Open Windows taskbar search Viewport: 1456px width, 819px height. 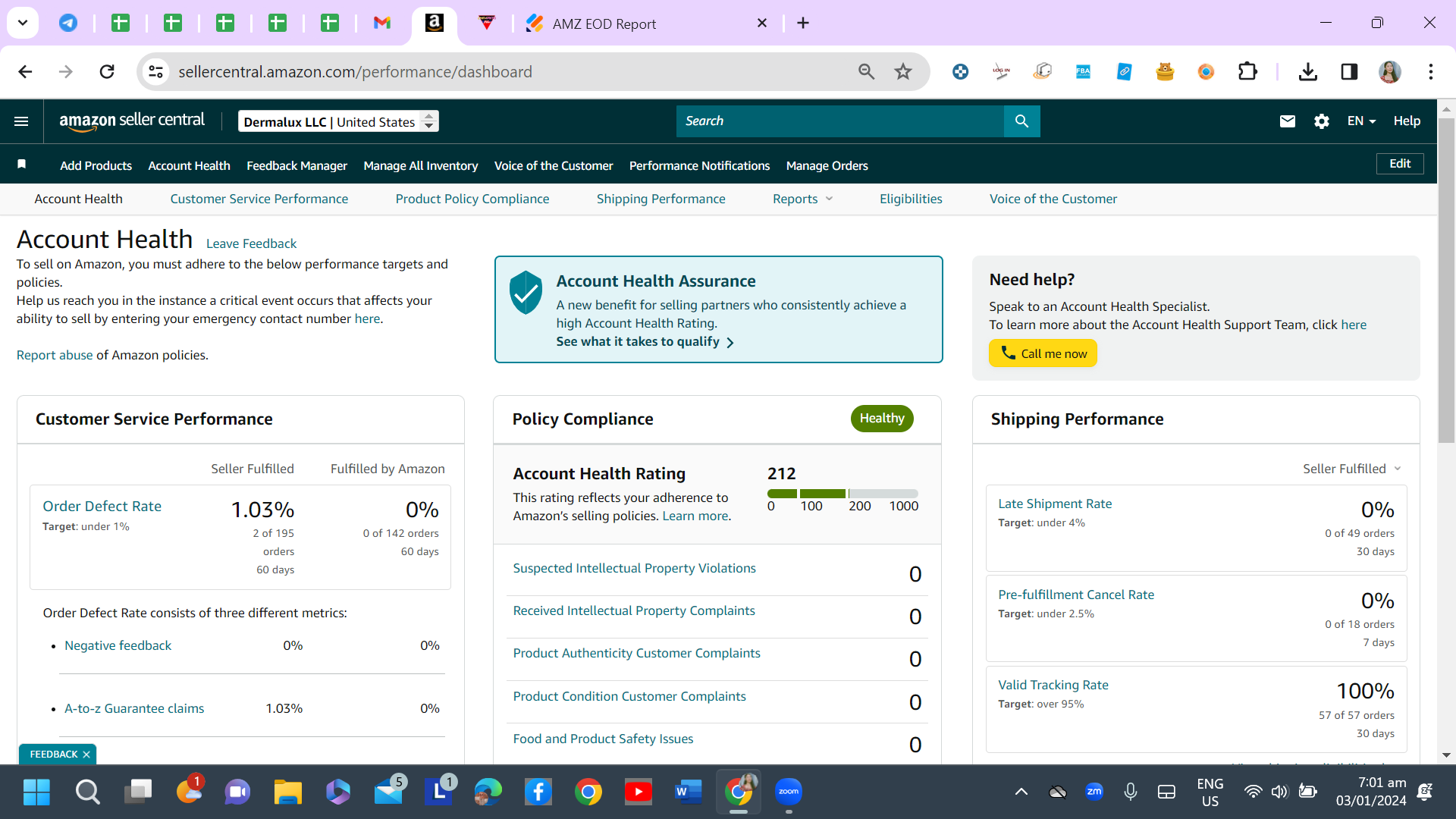(87, 792)
